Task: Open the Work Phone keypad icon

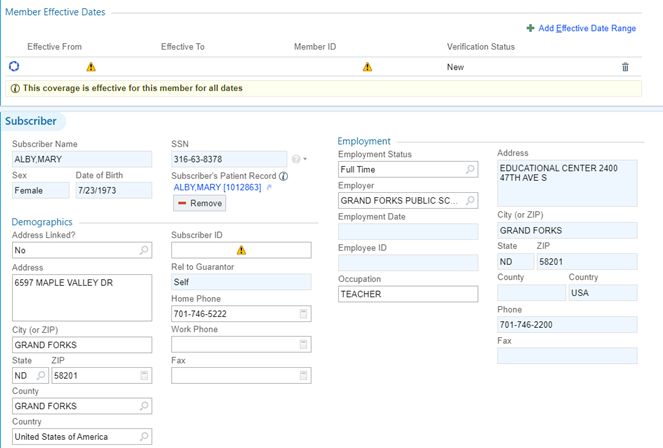Action: point(303,345)
